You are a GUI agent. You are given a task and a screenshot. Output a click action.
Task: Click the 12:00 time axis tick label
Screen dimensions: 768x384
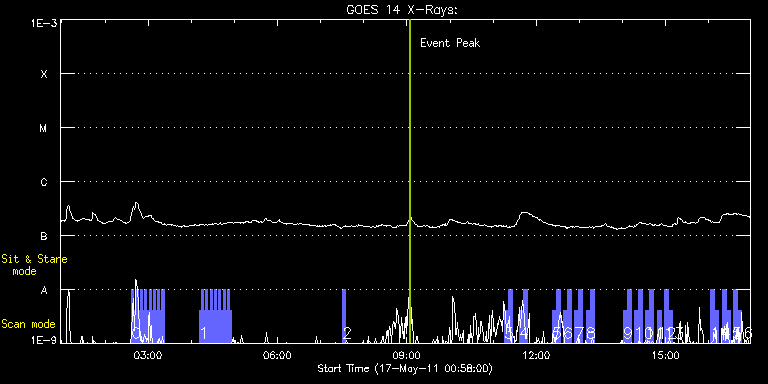tap(536, 355)
